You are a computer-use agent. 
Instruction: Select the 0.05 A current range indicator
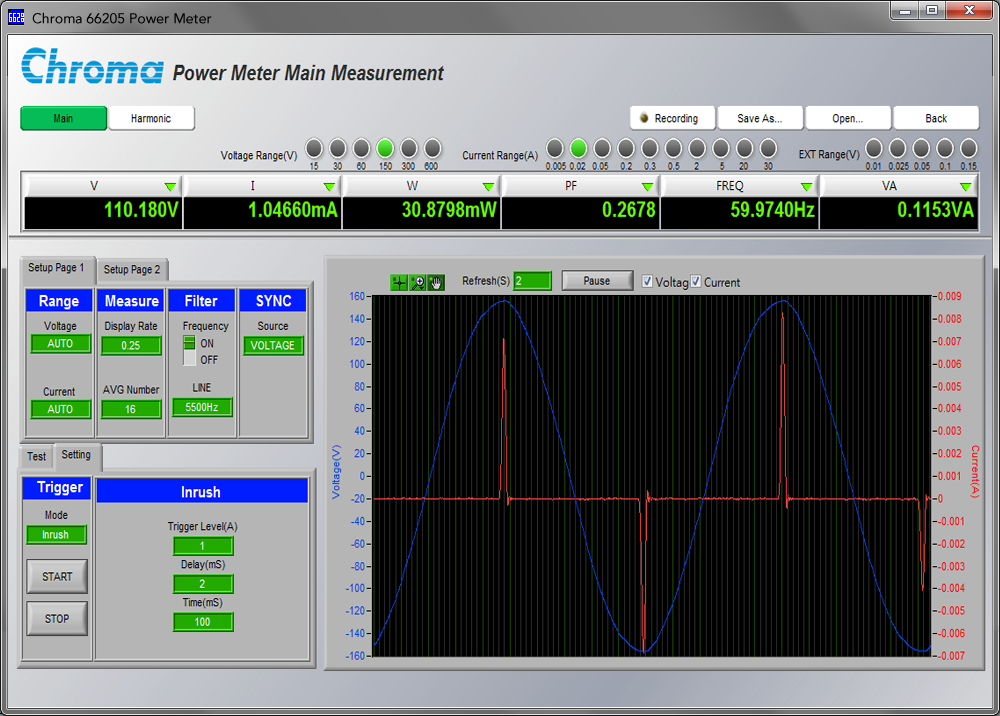(x=601, y=149)
